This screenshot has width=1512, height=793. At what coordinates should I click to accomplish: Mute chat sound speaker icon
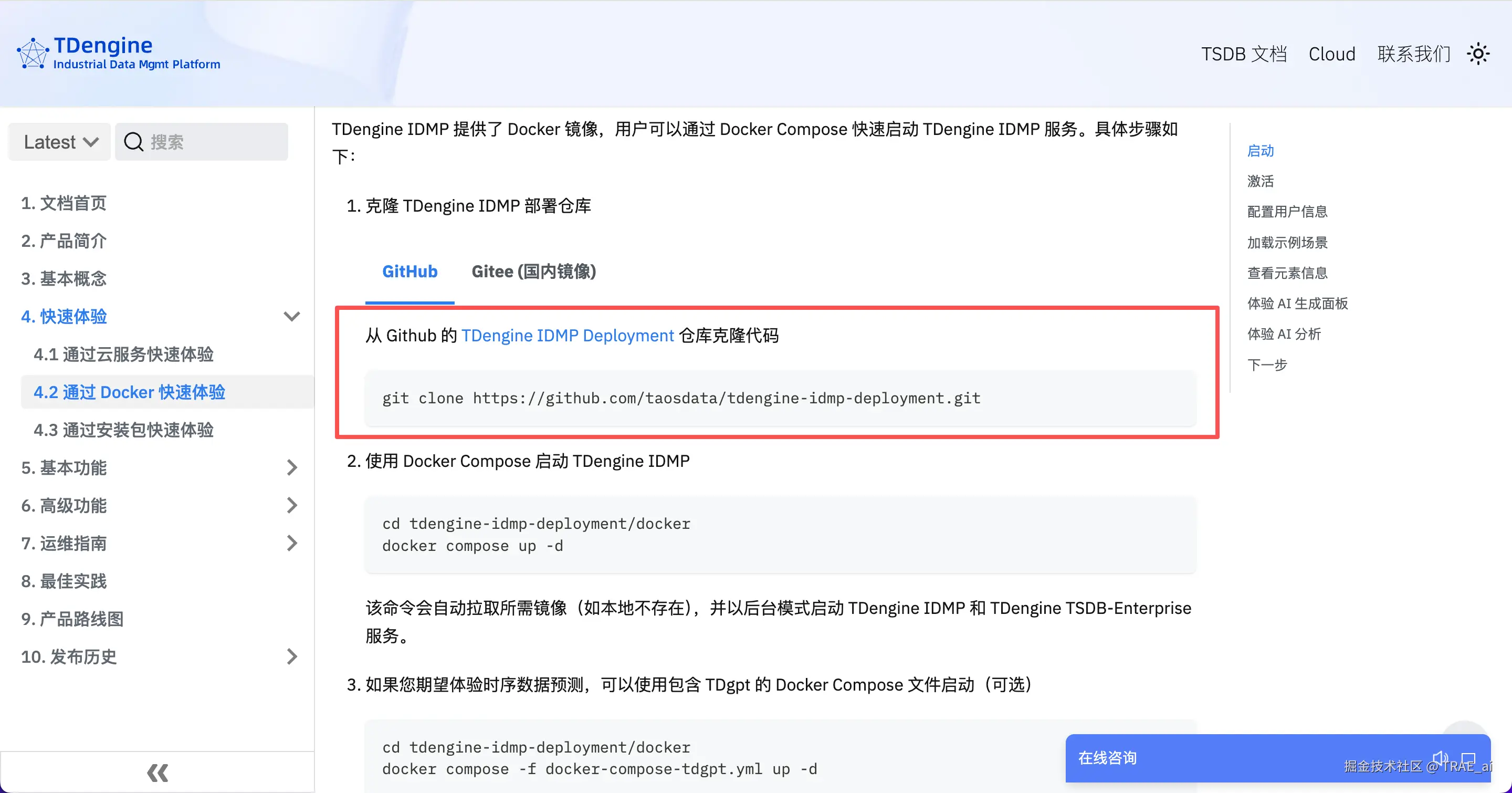[1440, 758]
